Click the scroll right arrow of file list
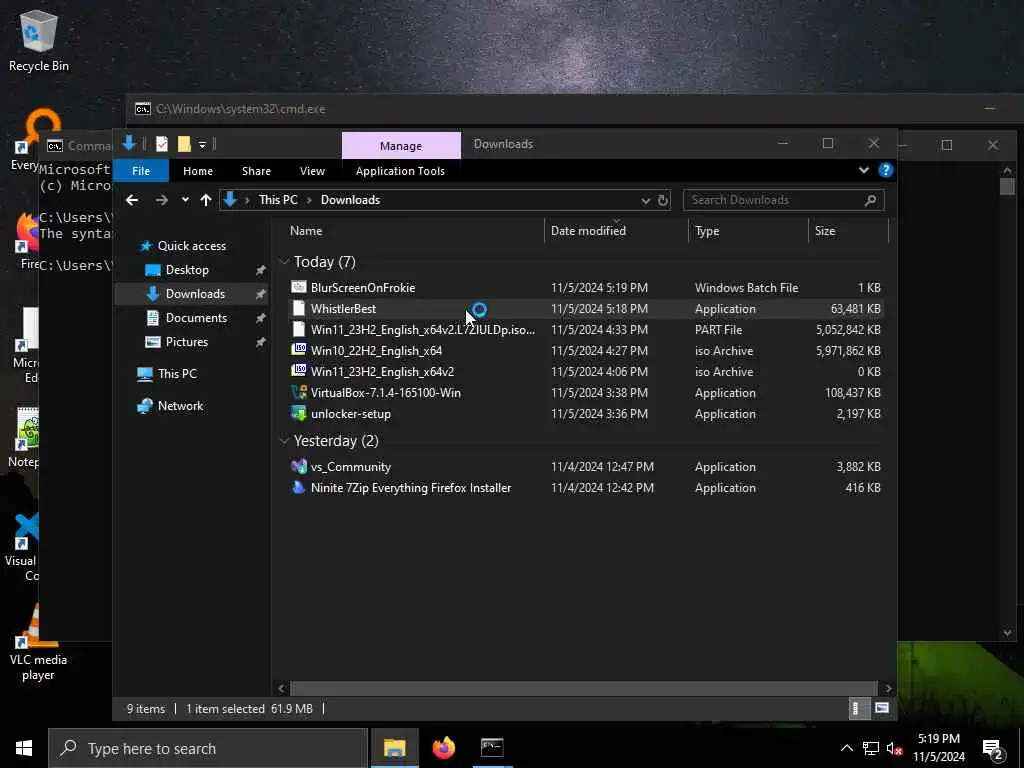Viewport: 1024px width, 768px height. pyautogui.click(x=888, y=688)
